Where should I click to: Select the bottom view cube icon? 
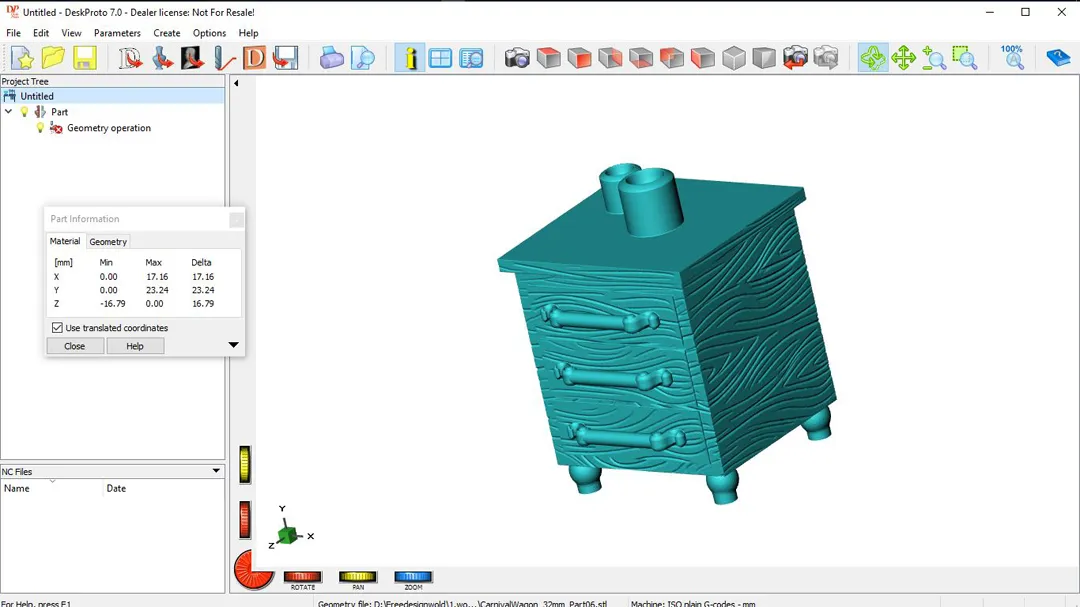(641, 58)
